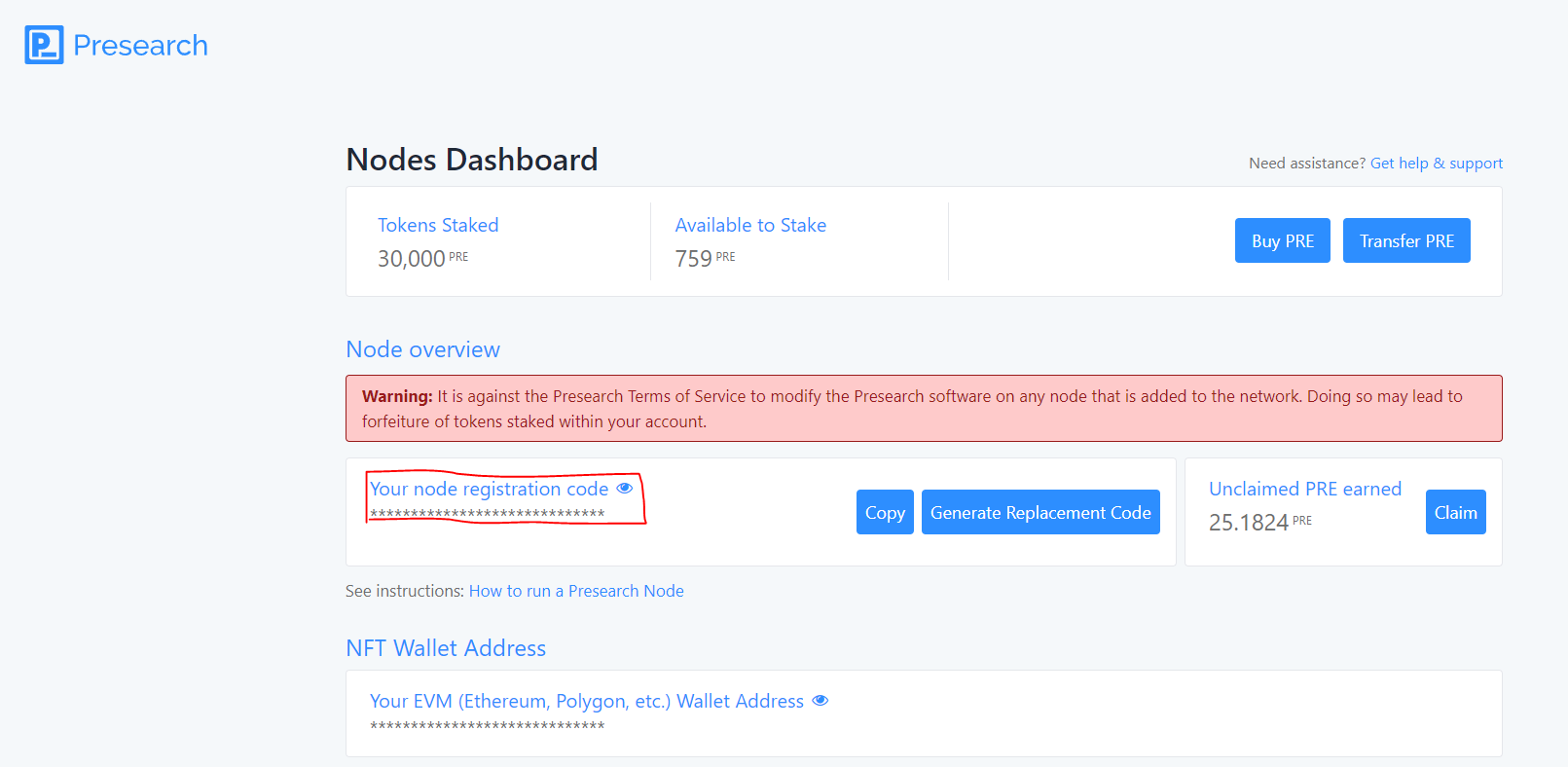
Task: Claim the unclaimed PRE earnings
Action: [x=1454, y=512]
